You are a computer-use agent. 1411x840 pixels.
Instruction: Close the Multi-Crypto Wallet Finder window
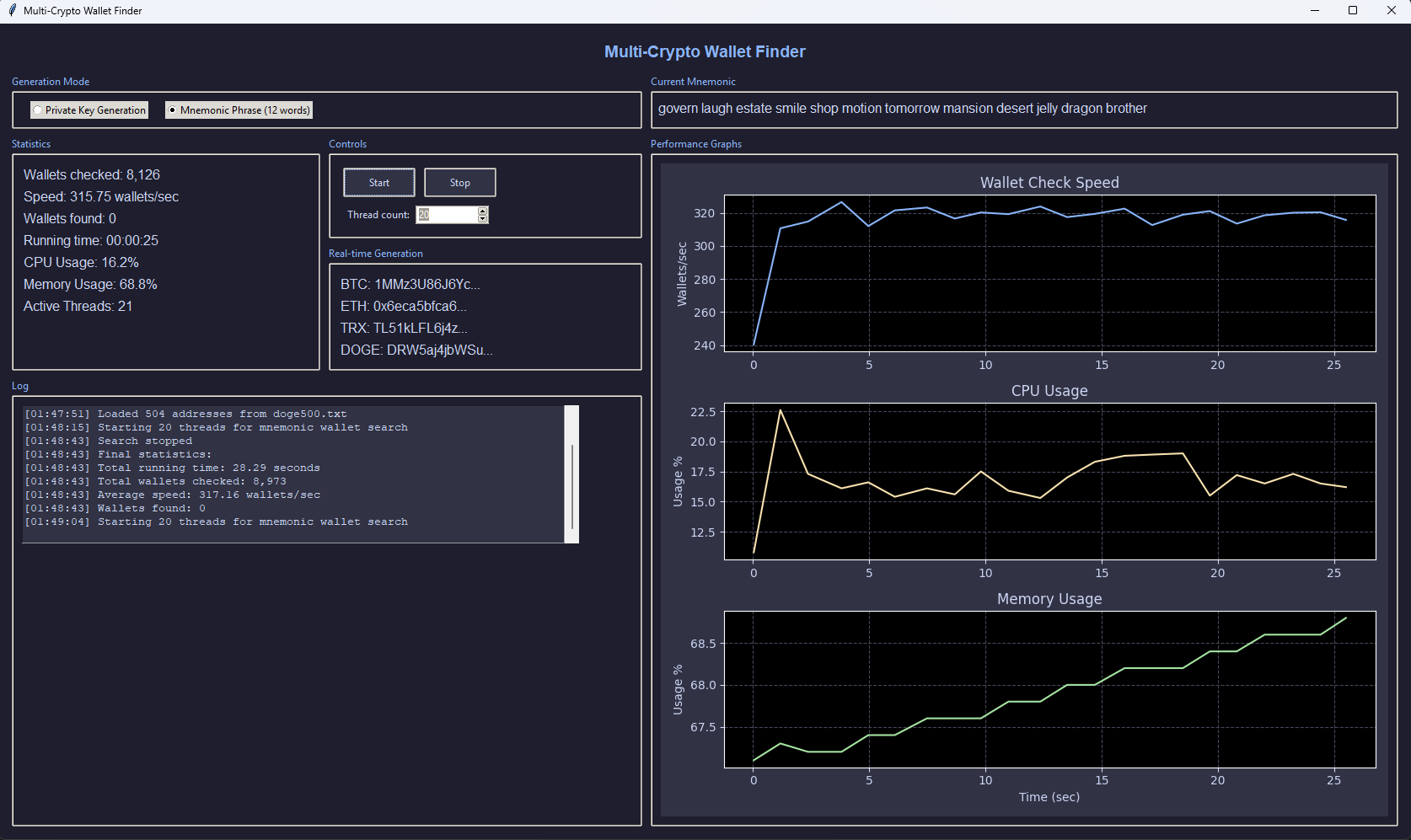click(x=1392, y=11)
